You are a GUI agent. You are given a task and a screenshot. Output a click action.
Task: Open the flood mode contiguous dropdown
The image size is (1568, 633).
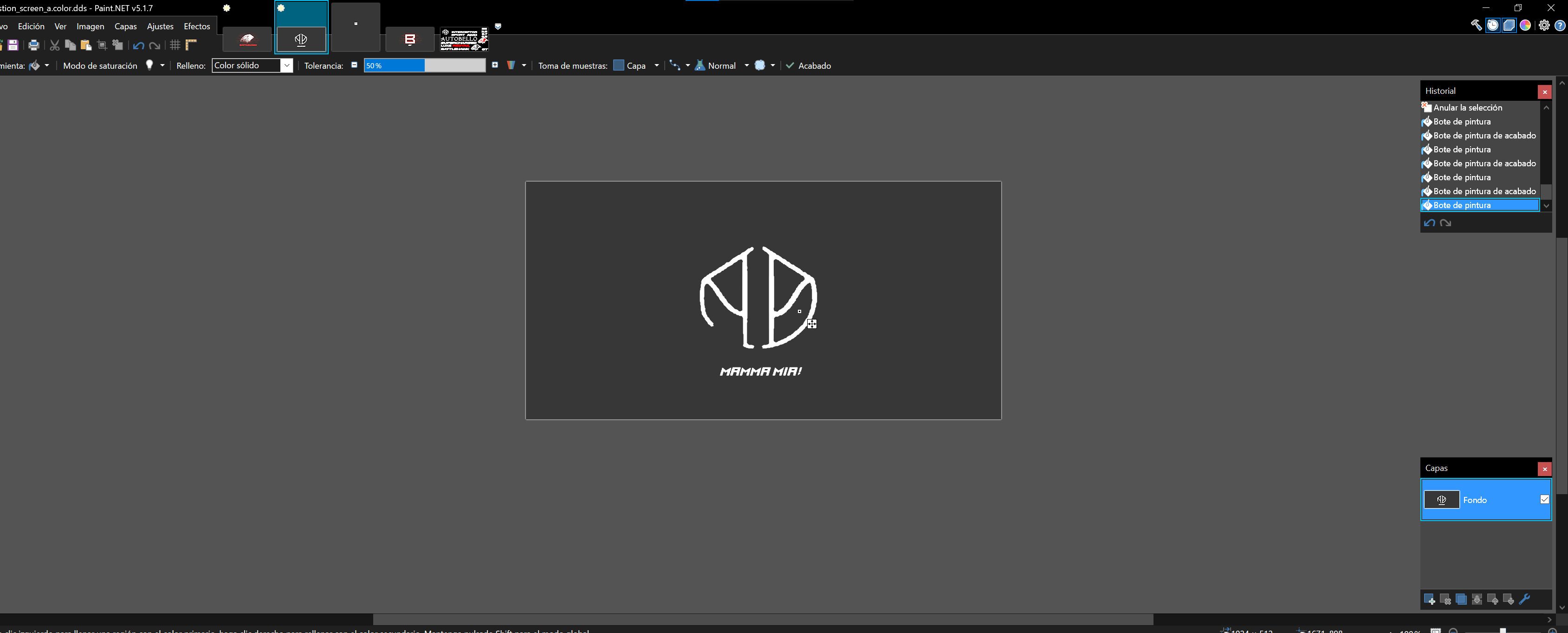tap(679, 65)
